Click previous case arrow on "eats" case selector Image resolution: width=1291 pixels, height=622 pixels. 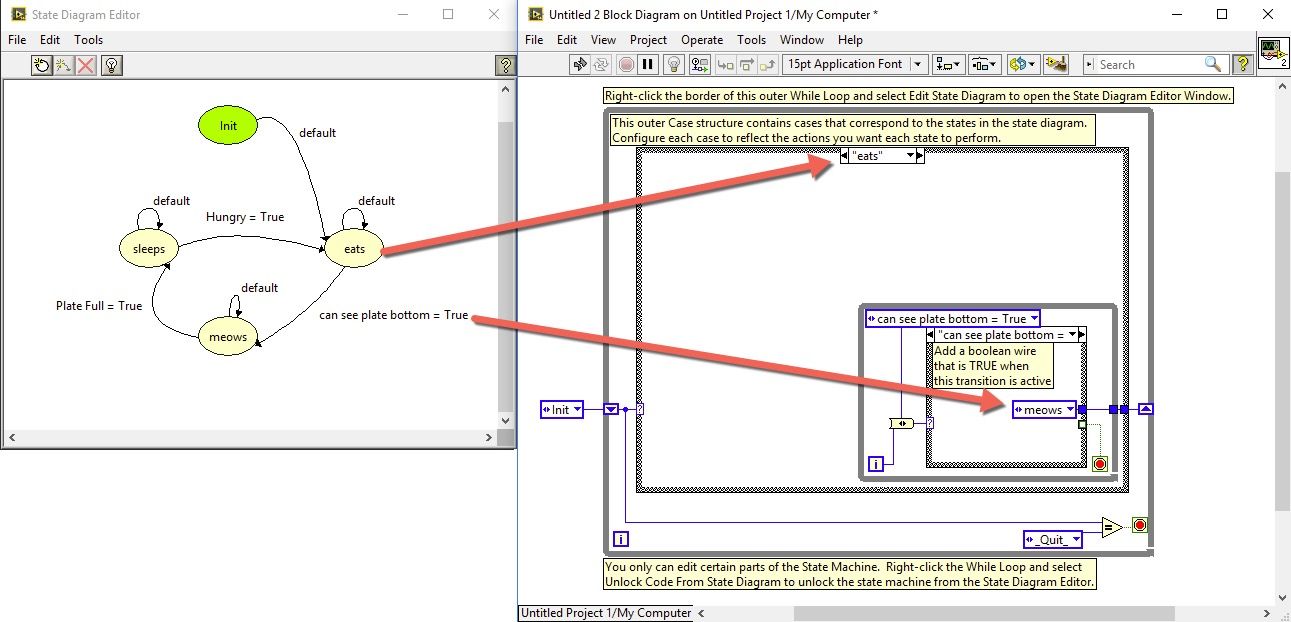[x=845, y=156]
